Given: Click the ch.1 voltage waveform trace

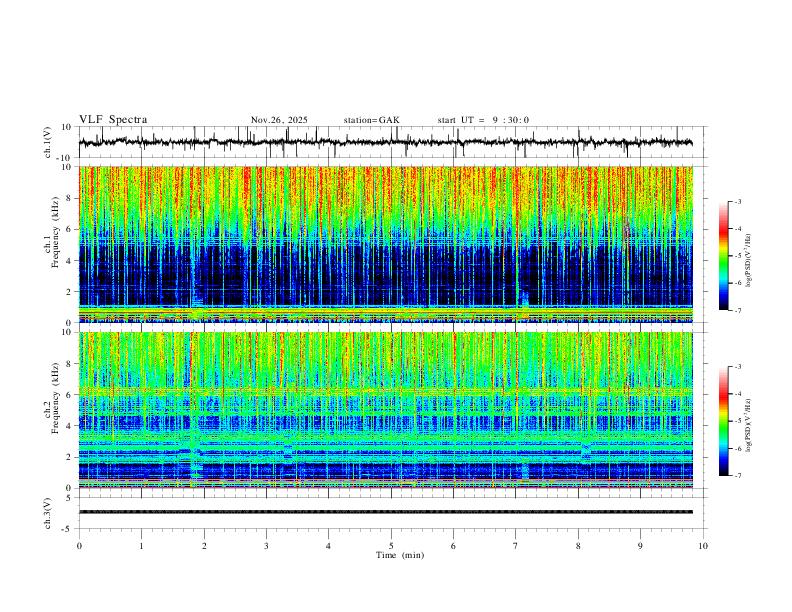Looking at the screenshot, I should [385, 142].
